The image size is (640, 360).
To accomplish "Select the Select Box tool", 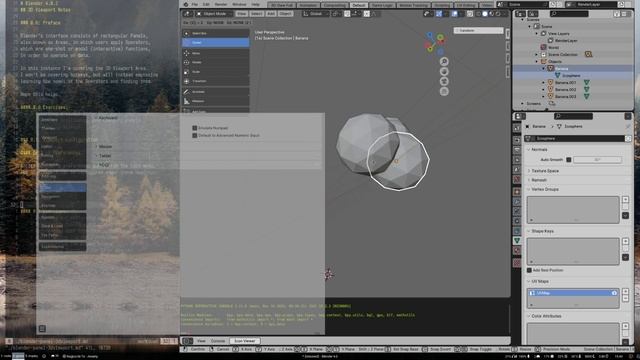I will coord(216,33).
